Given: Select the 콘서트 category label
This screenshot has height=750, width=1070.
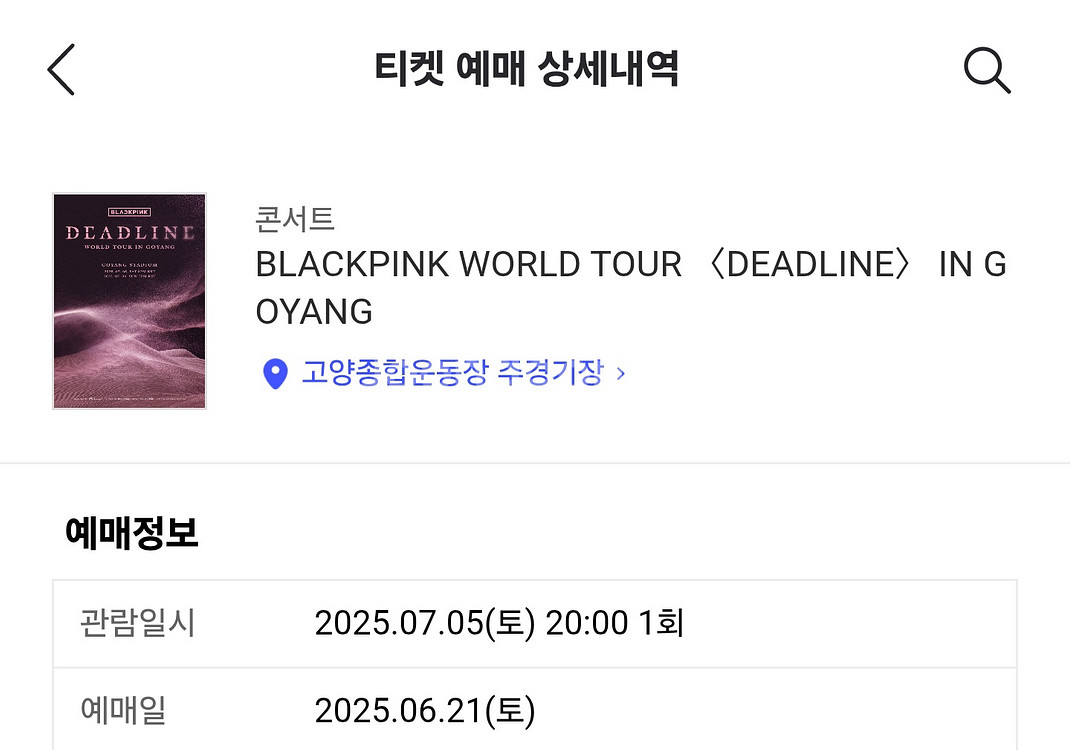Looking at the screenshot, I should pos(295,219).
